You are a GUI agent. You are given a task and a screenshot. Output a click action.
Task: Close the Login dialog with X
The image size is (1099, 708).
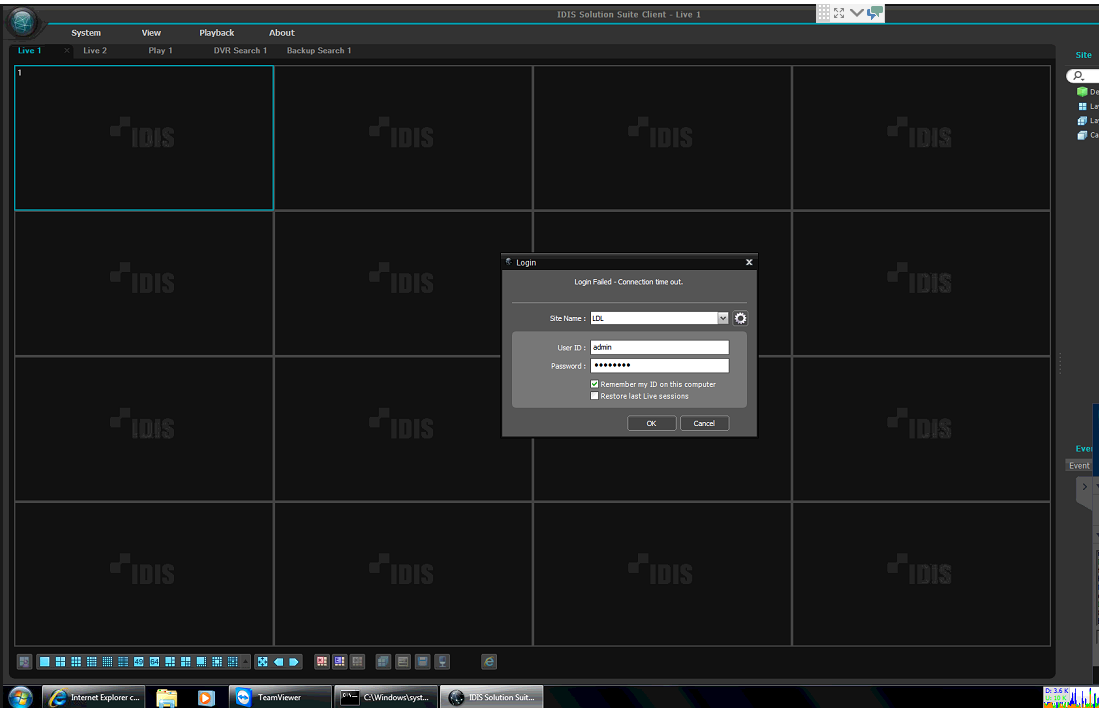click(749, 262)
